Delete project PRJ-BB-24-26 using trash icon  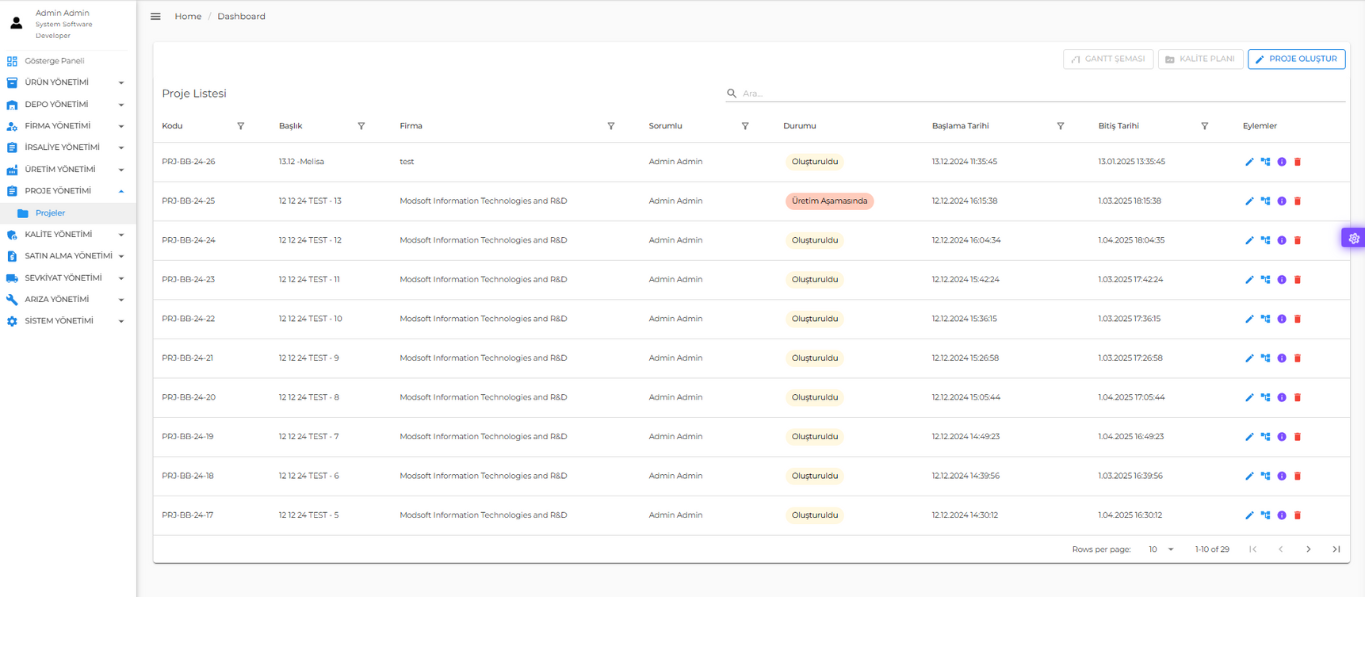coord(1297,162)
